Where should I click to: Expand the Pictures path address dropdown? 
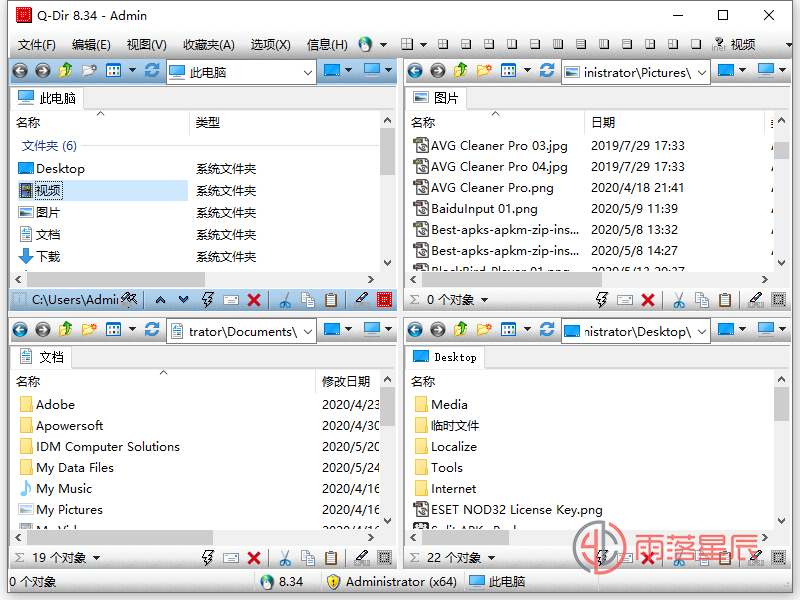coord(702,72)
